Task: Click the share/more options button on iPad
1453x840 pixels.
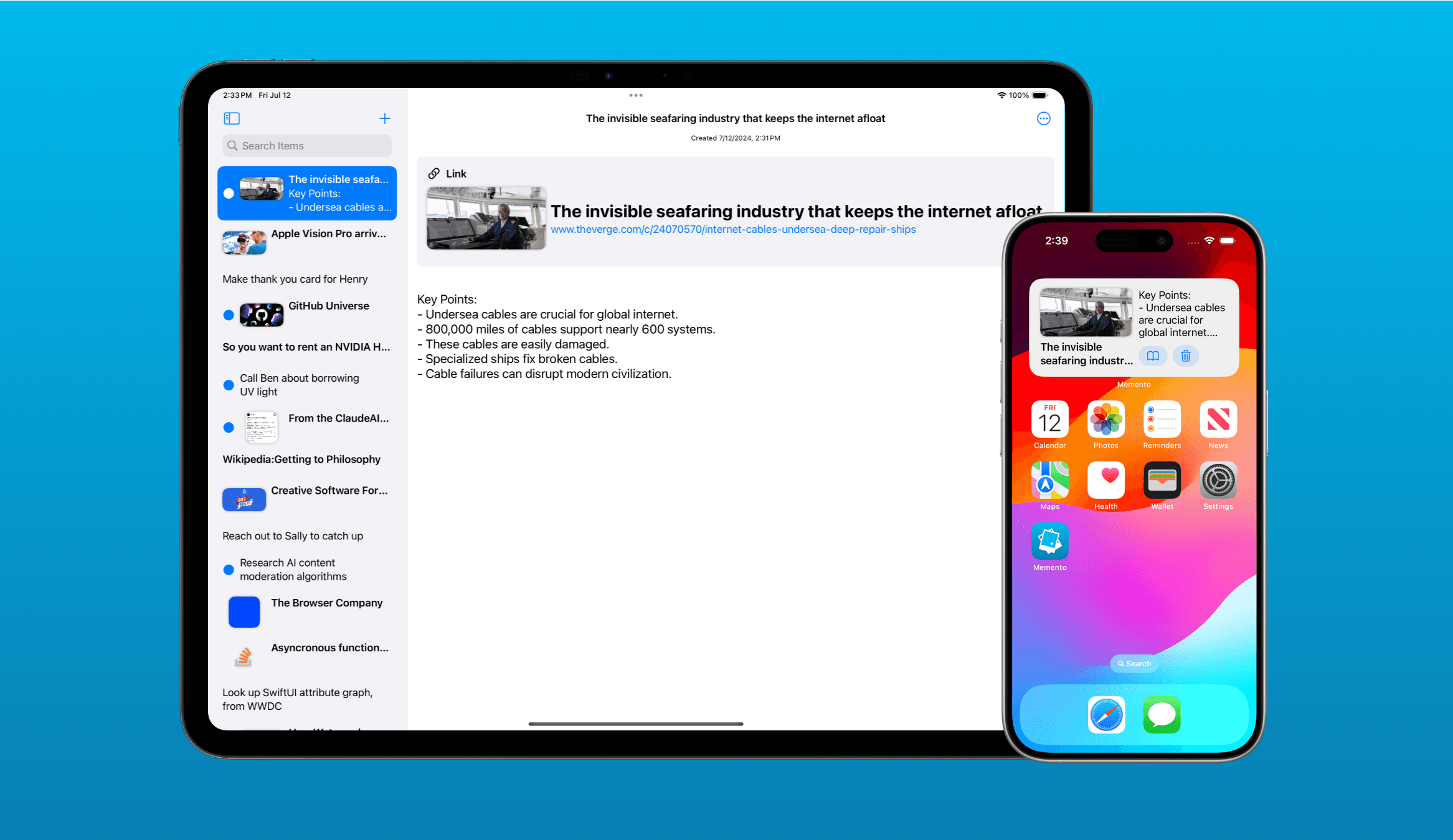Action: coord(1044,118)
